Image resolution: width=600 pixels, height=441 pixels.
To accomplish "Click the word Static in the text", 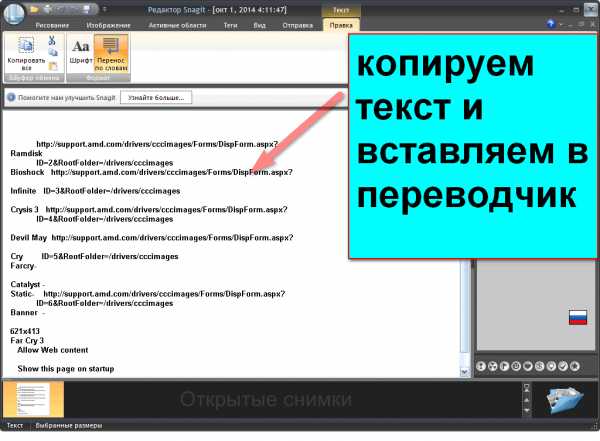I will (x=21, y=294).
